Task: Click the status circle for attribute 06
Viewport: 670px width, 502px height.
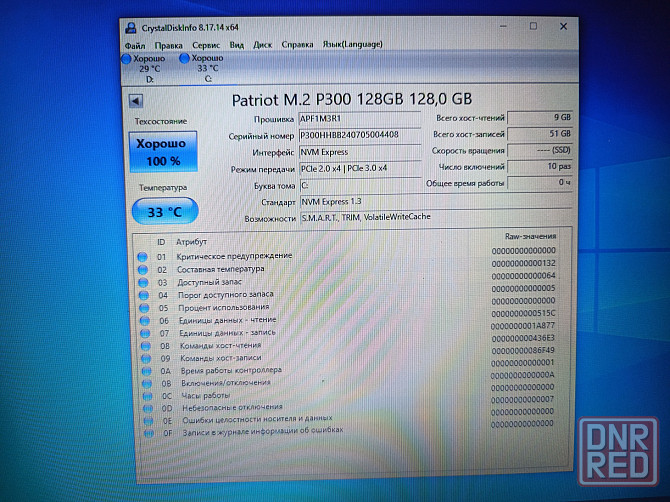Action: 145,320
